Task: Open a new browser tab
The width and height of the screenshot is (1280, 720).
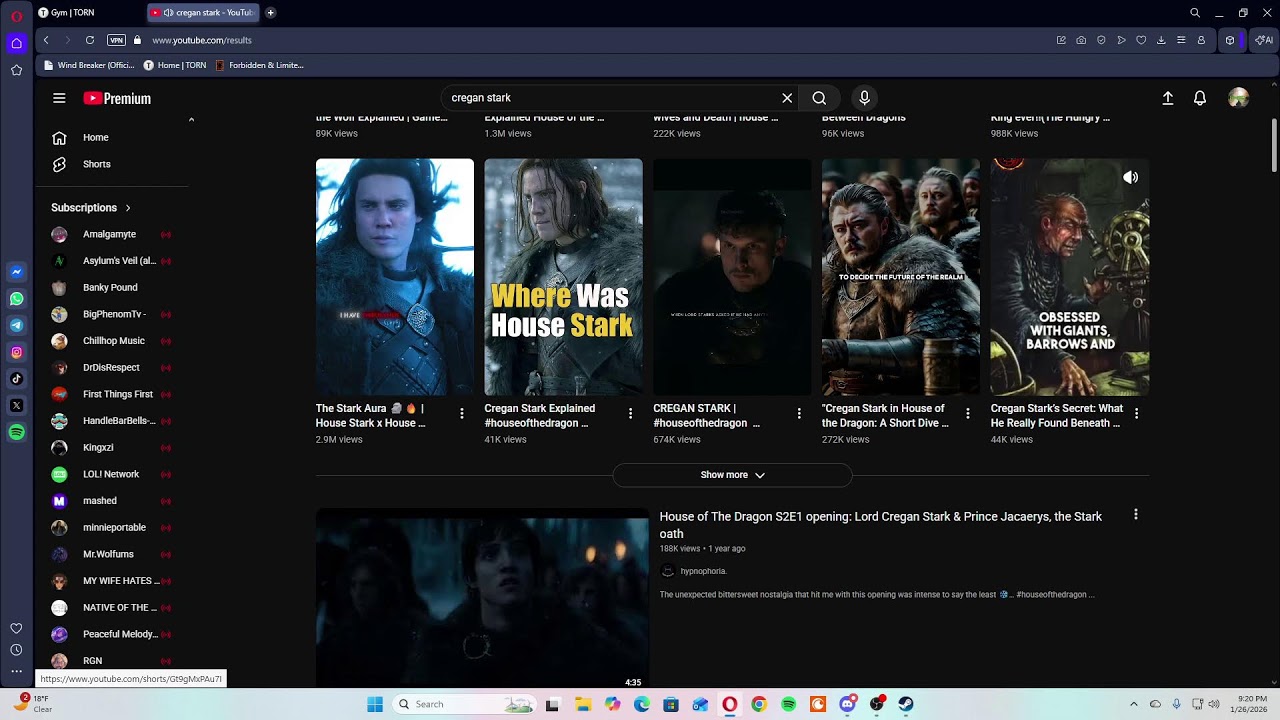Action: tap(271, 13)
